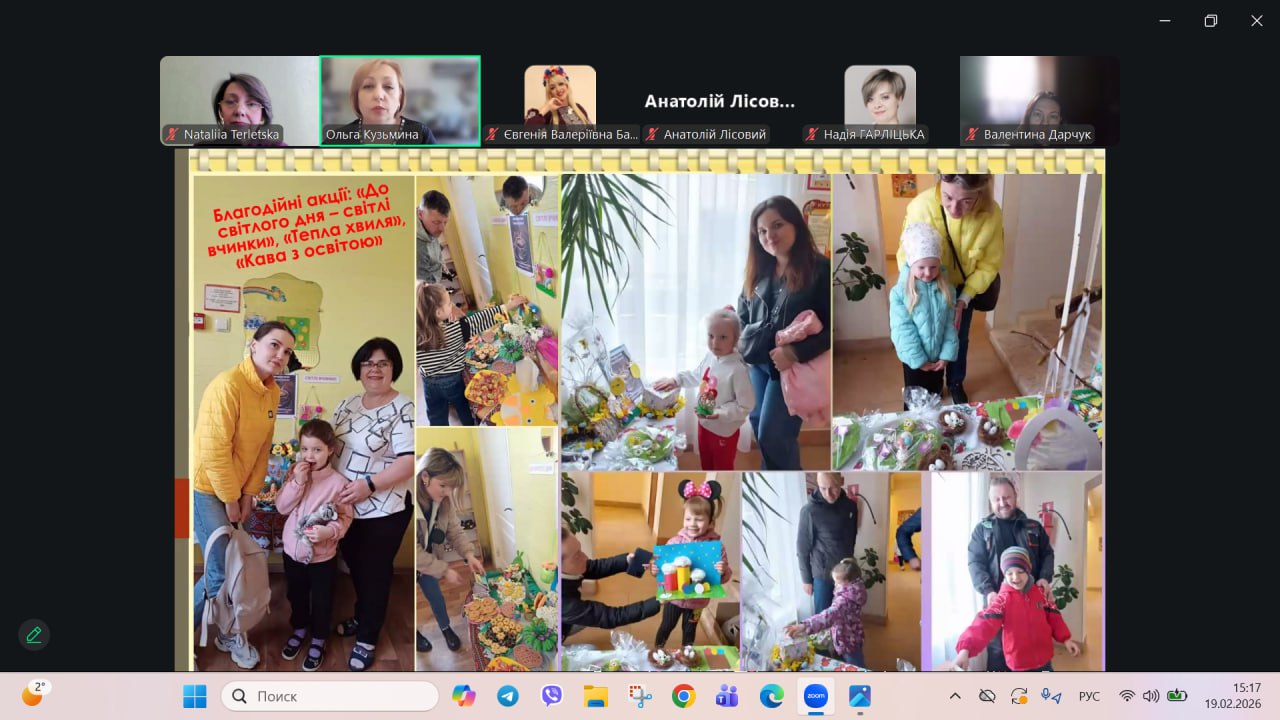This screenshot has height=720, width=1280.
Task: Open the clock and date calendar flyout
Action: 1231,695
